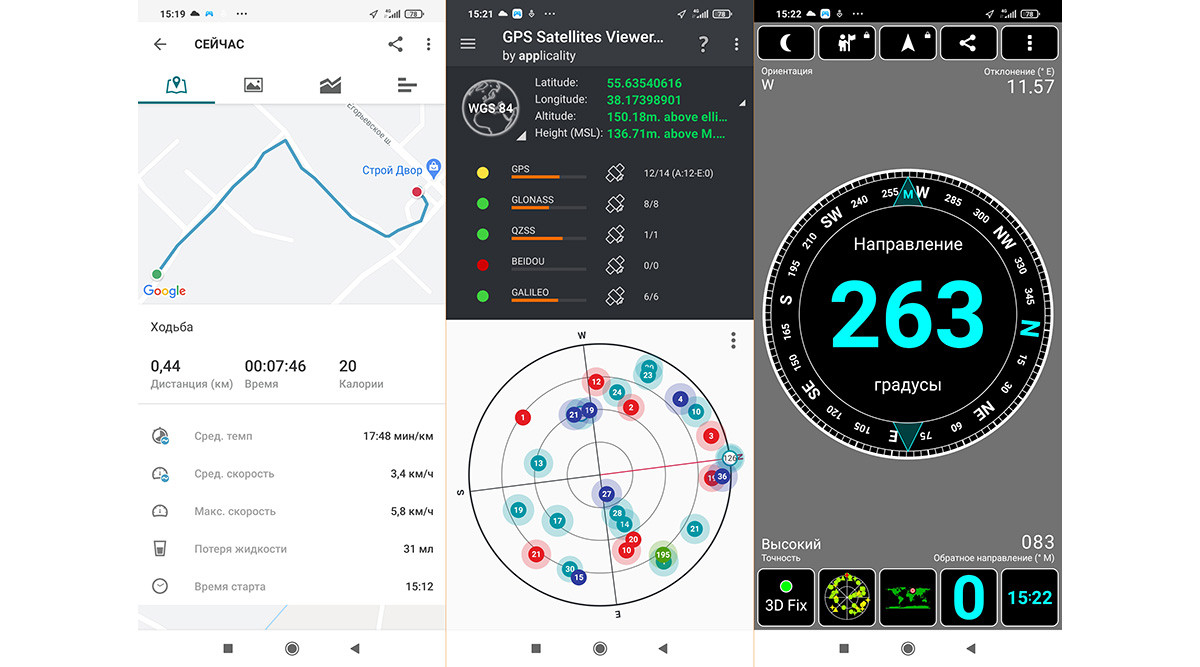
Task: Switch to the photos tab in workout
Action: click(x=253, y=85)
